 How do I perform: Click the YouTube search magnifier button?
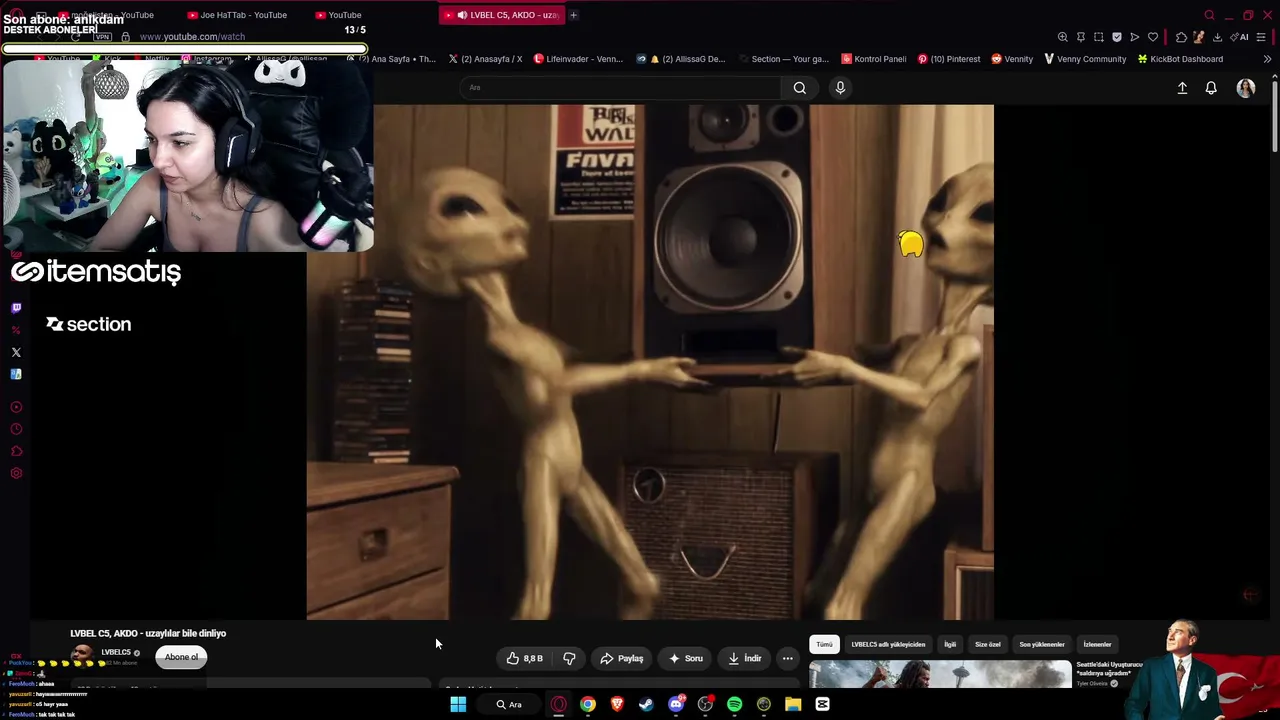point(800,88)
